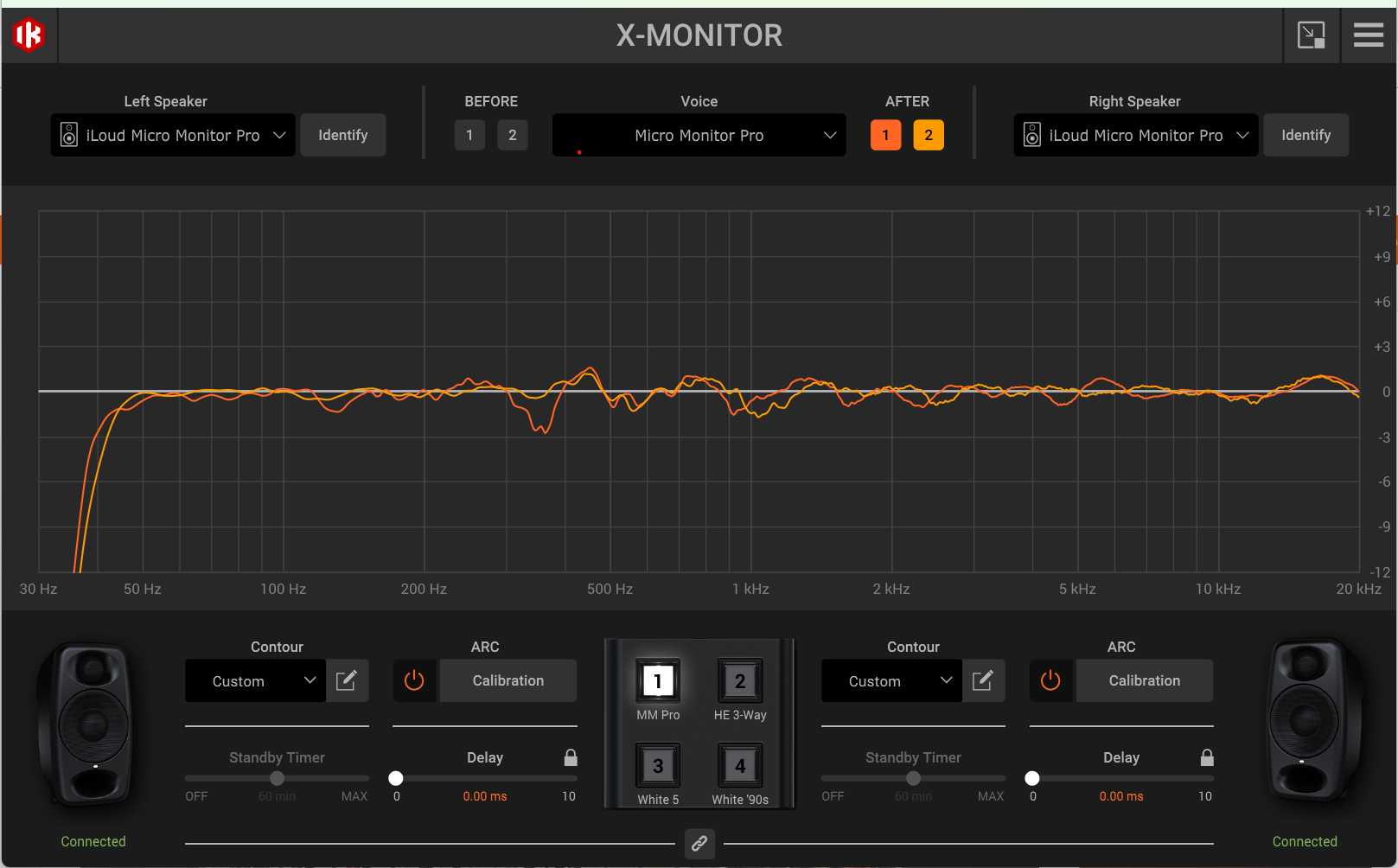Toggle right speaker ARC power

tap(1051, 681)
